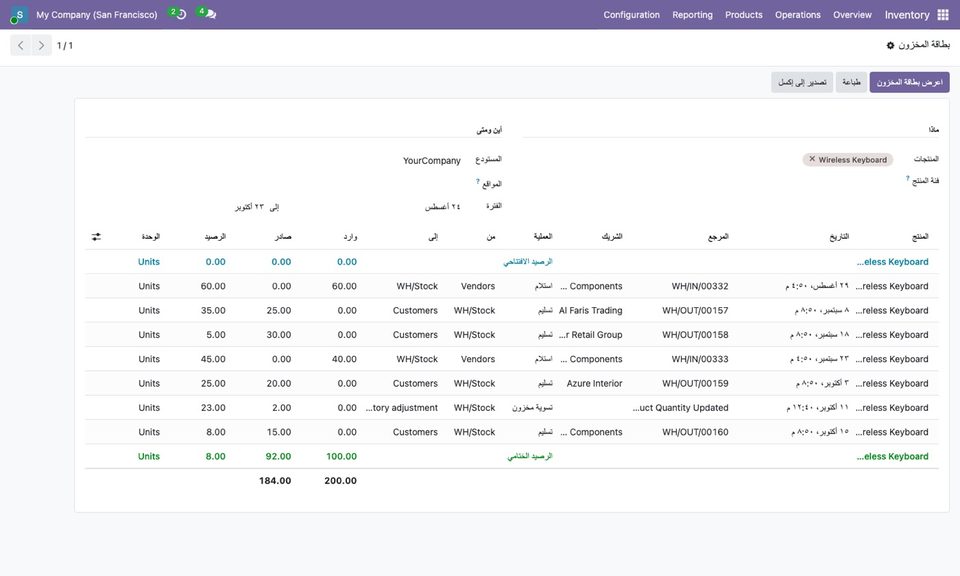The image size is (960, 576).
Task: Open the Overview menu
Action: (852, 15)
